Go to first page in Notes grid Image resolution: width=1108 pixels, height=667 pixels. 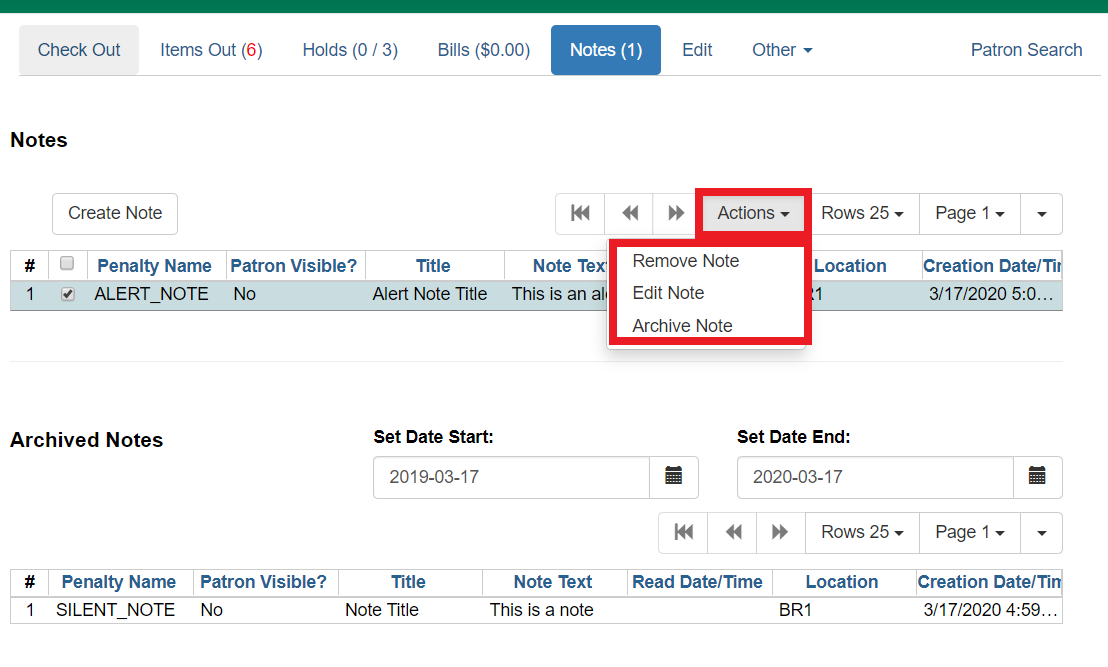(580, 213)
